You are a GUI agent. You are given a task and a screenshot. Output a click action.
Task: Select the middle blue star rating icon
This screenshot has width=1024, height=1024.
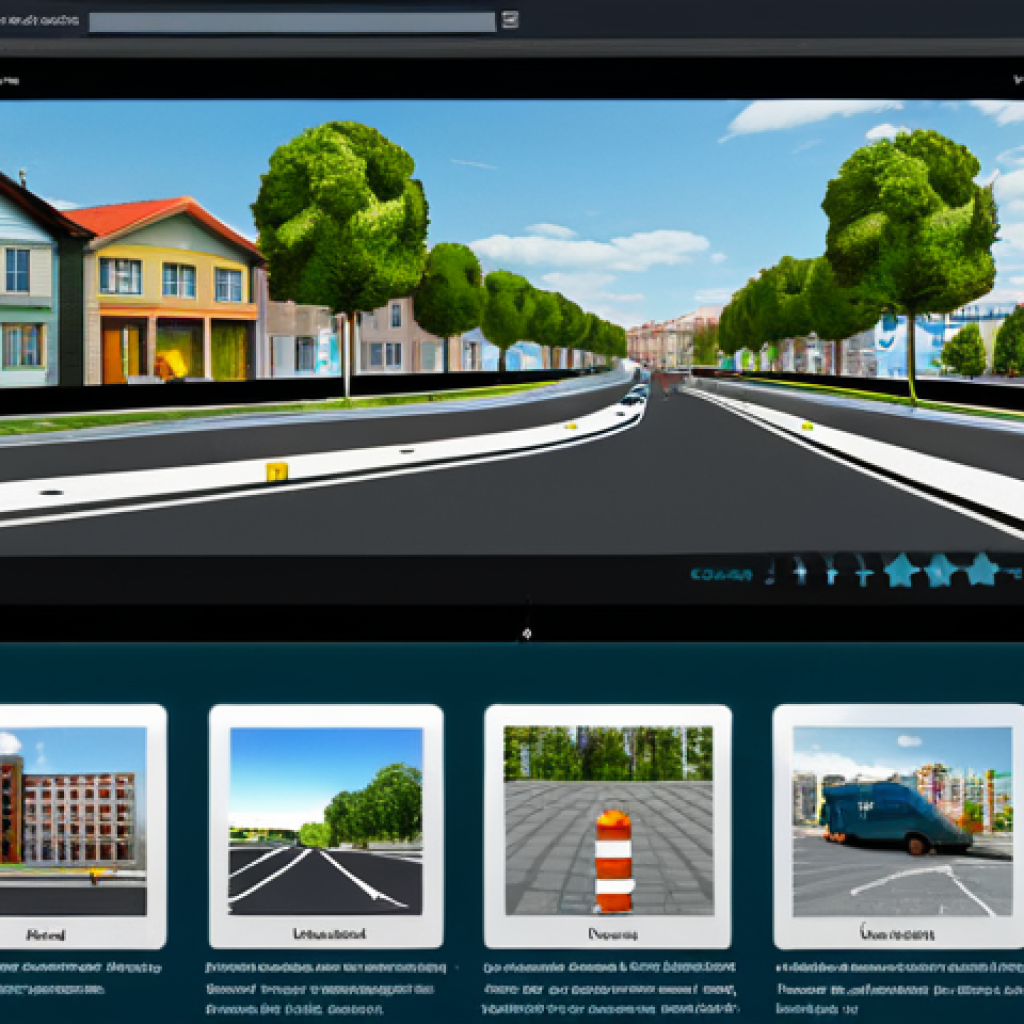tap(940, 571)
